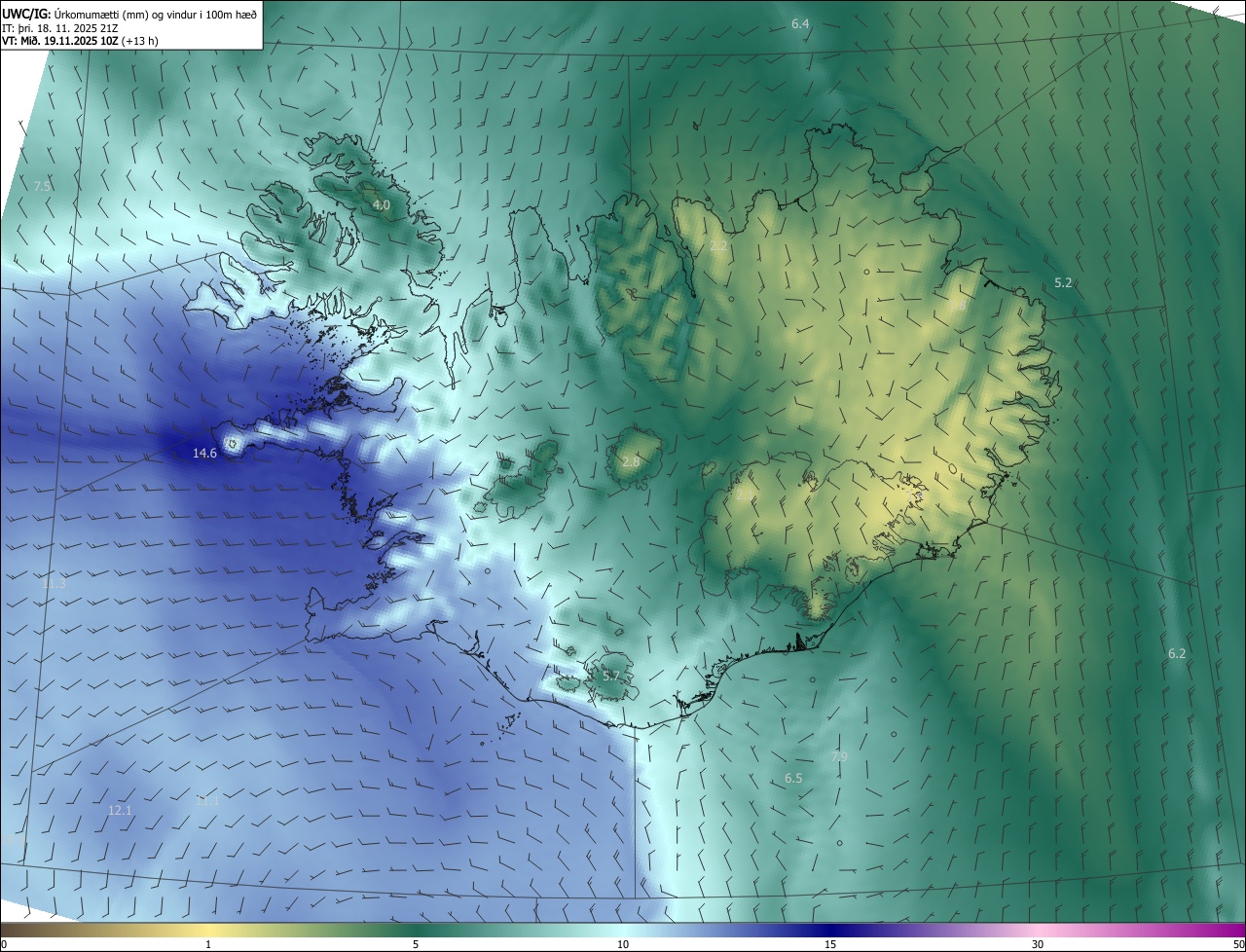This screenshot has height=952, width=1246.
Task: Click the map title 'UWC/IG: Úrkomumætti (mm)' line
Action: [x=129, y=14]
